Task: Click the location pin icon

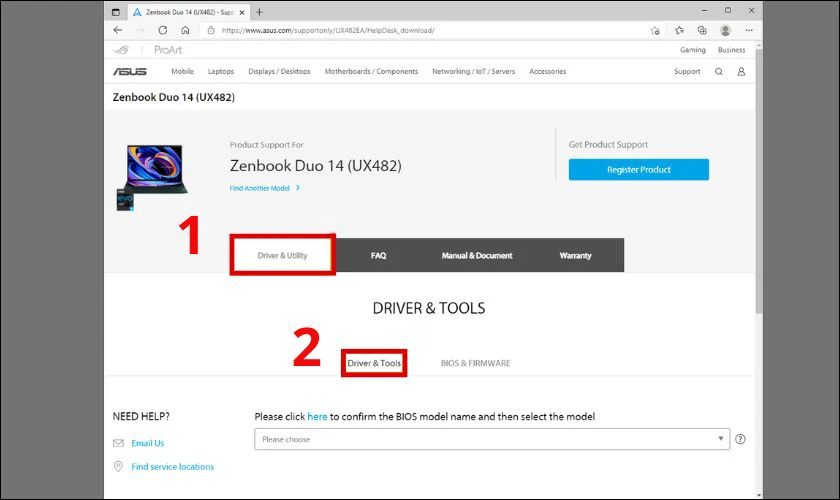Action: 118,466
